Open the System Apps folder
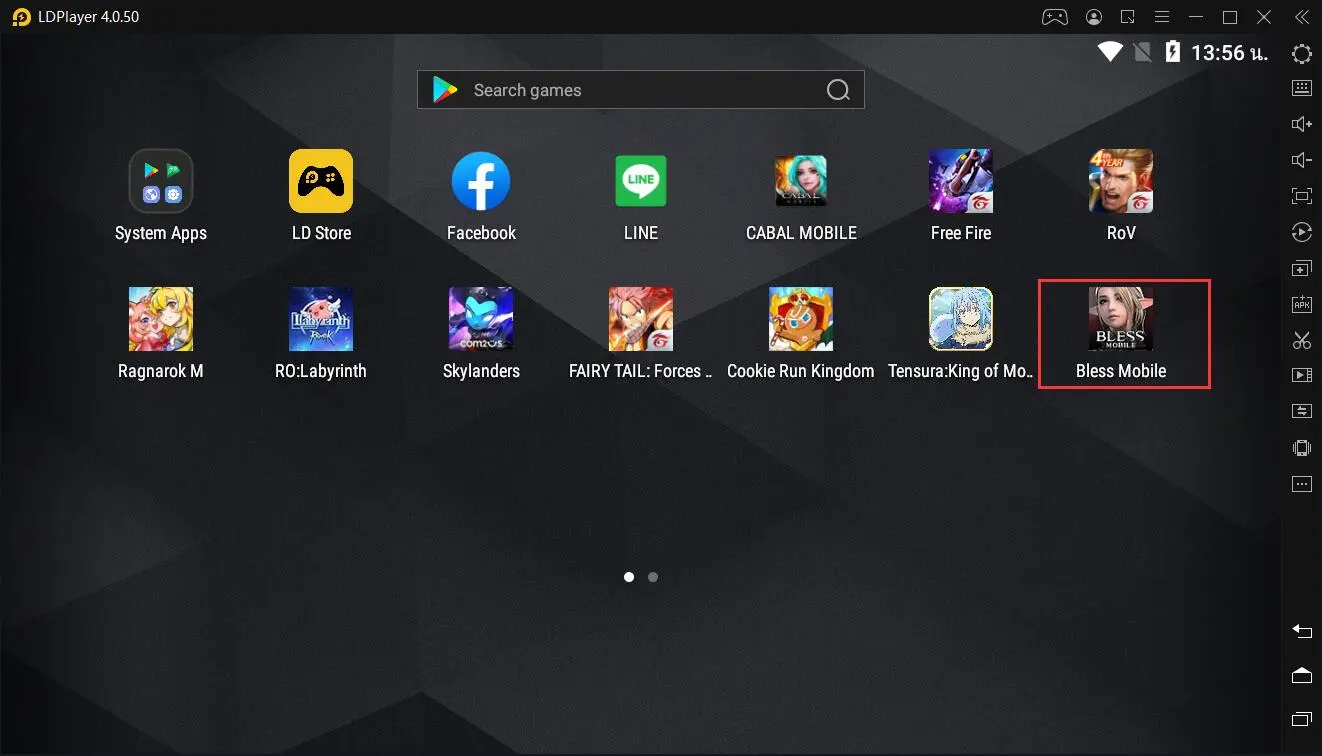 coord(161,181)
